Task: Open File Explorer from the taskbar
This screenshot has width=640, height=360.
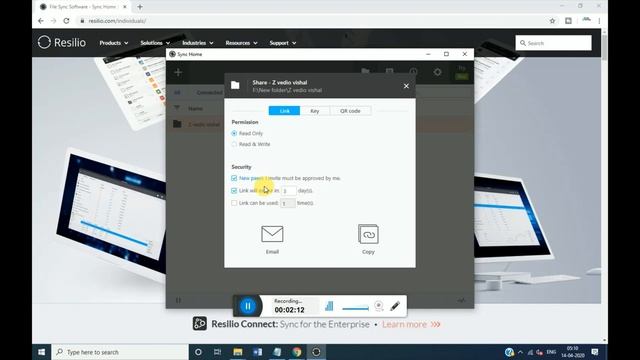Action: (238, 352)
